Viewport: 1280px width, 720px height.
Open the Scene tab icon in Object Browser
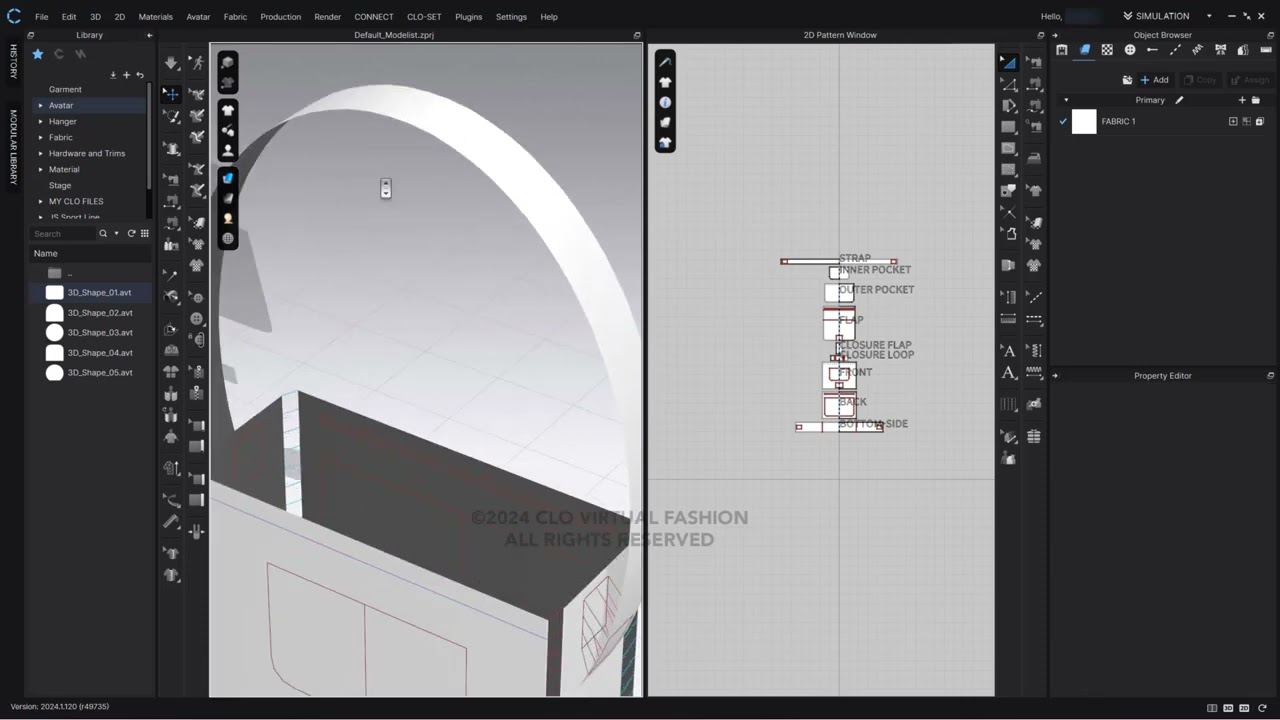(x=1062, y=50)
